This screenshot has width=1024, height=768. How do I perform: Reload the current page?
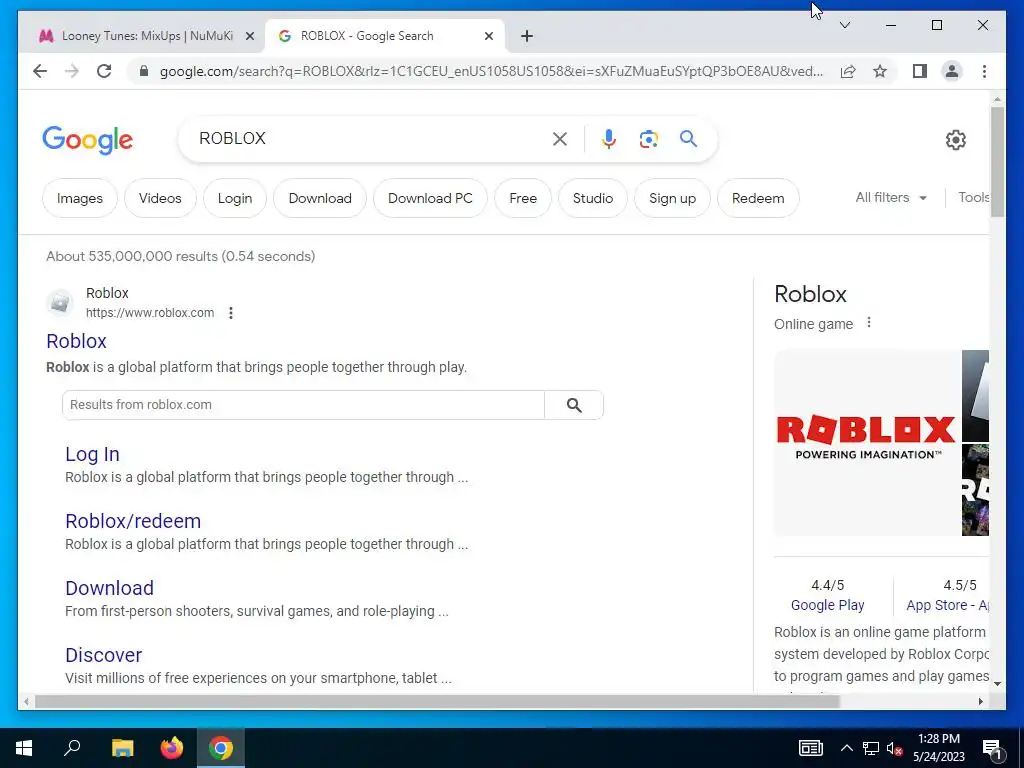point(104,71)
